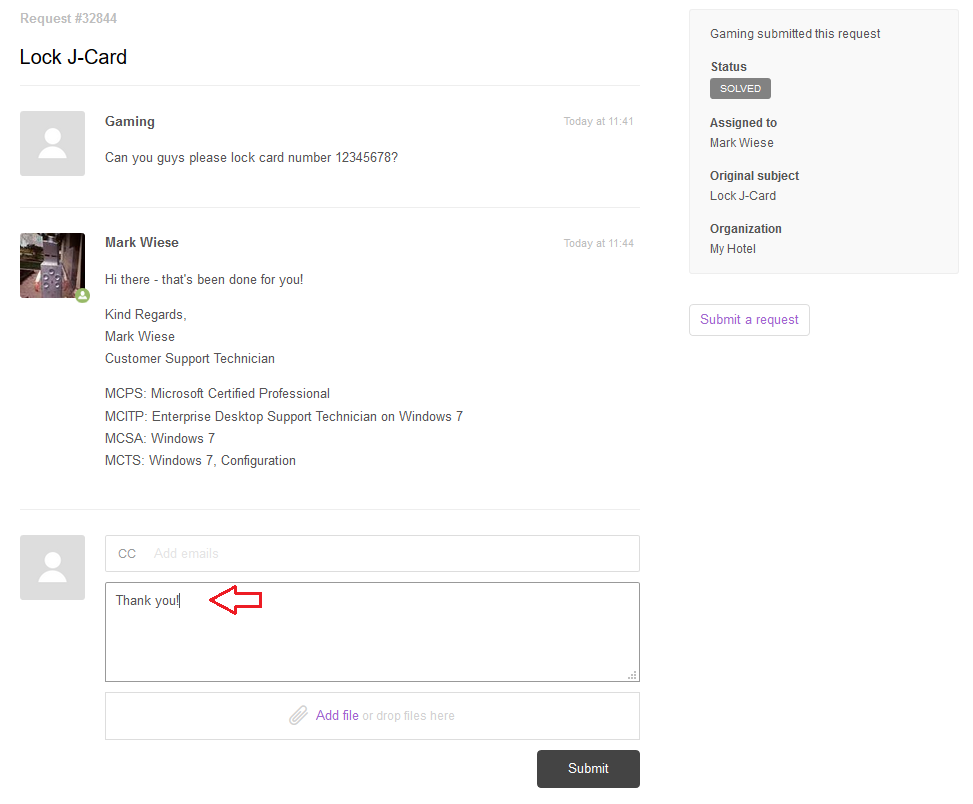Image resolution: width=973 pixels, height=804 pixels.
Task: Click the Request #32844 label
Action: 68,19
